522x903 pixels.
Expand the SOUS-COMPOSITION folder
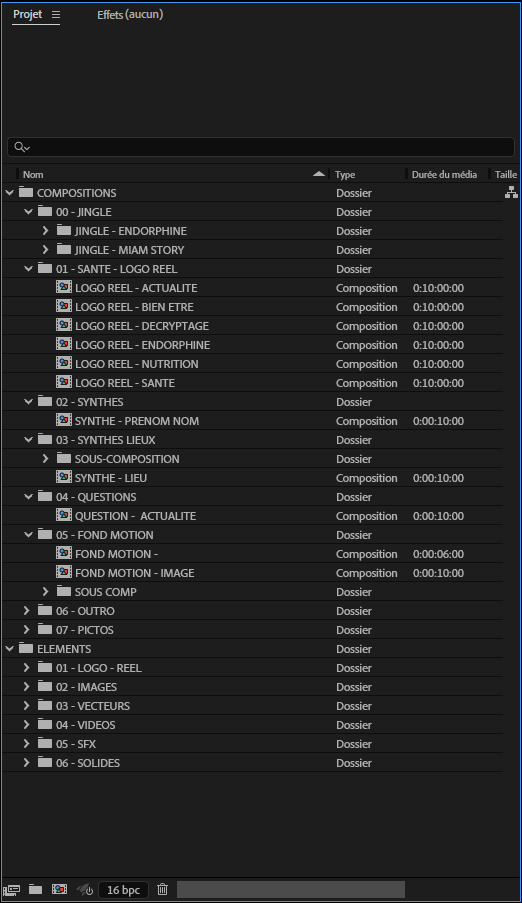pos(46,459)
